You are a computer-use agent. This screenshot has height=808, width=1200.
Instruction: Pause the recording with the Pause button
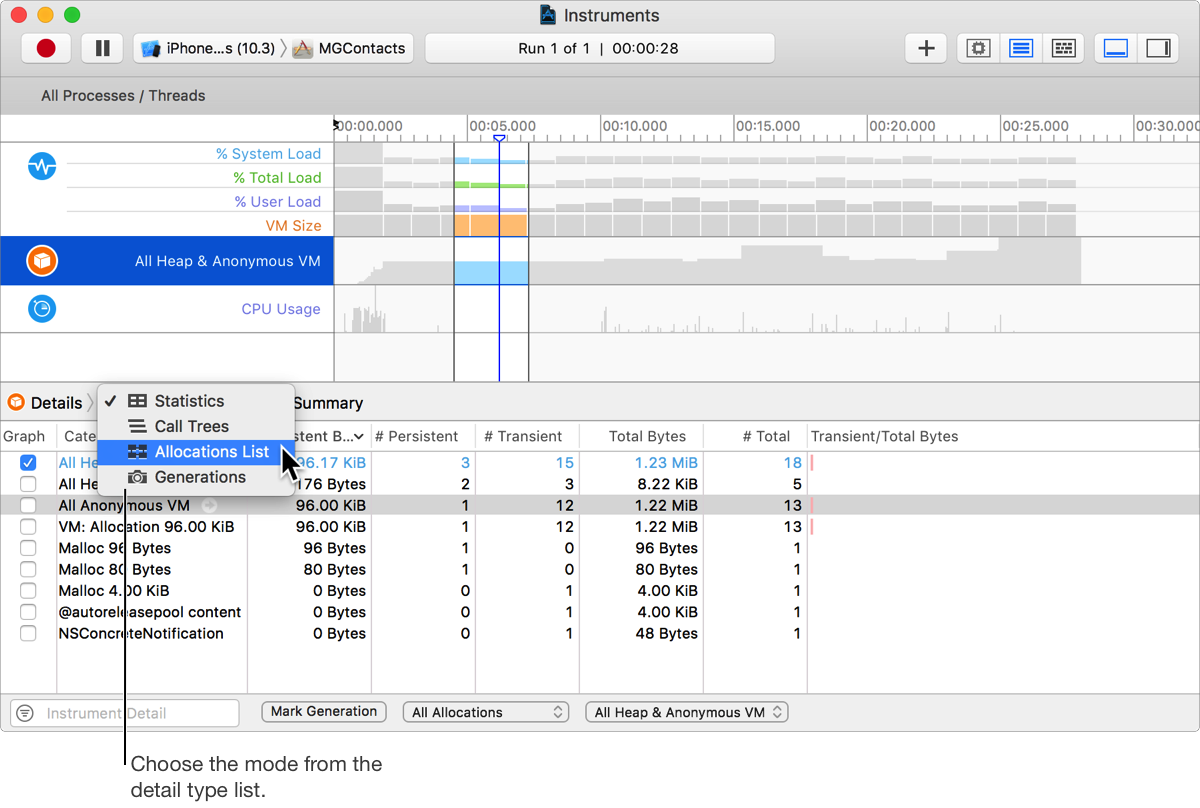click(102, 48)
